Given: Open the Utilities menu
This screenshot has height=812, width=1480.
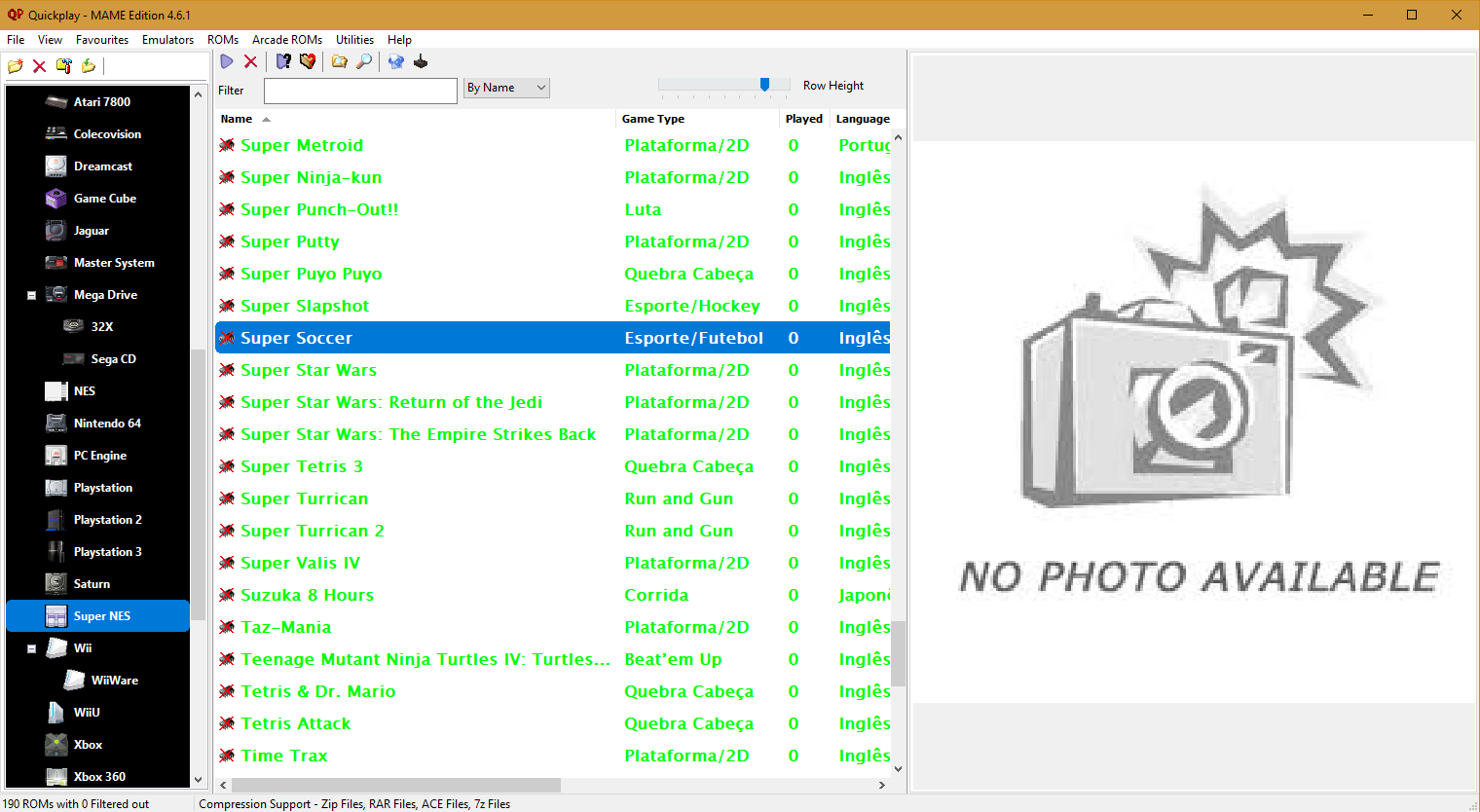Looking at the screenshot, I should click(354, 40).
